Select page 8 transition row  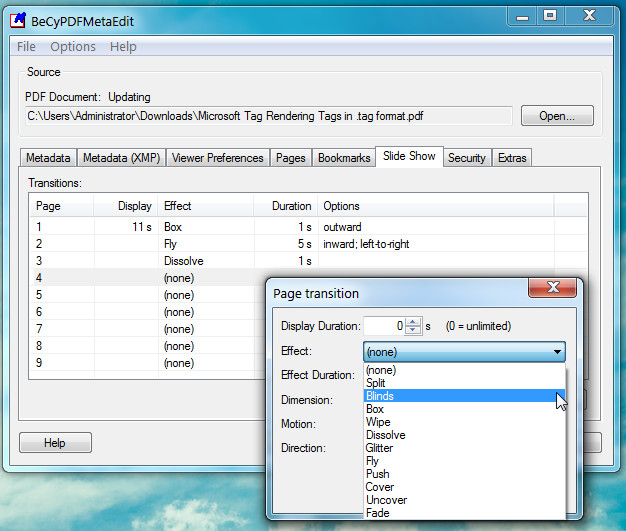click(148, 346)
